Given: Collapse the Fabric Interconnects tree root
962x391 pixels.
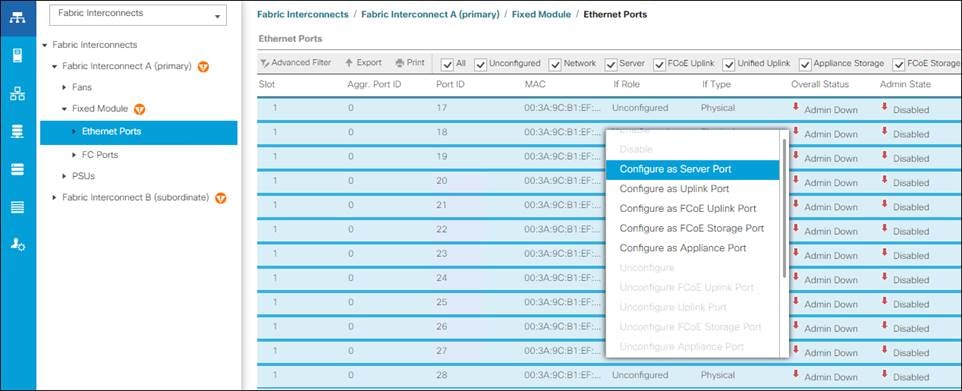Looking at the screenshot, I should tap(45, 45).
